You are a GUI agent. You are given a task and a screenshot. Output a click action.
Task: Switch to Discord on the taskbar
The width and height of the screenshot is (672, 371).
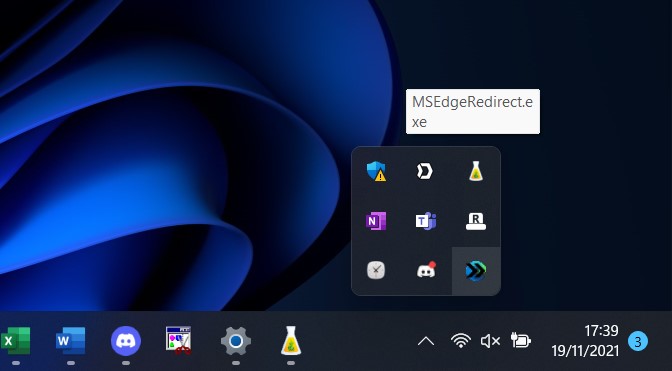point(126,341)
